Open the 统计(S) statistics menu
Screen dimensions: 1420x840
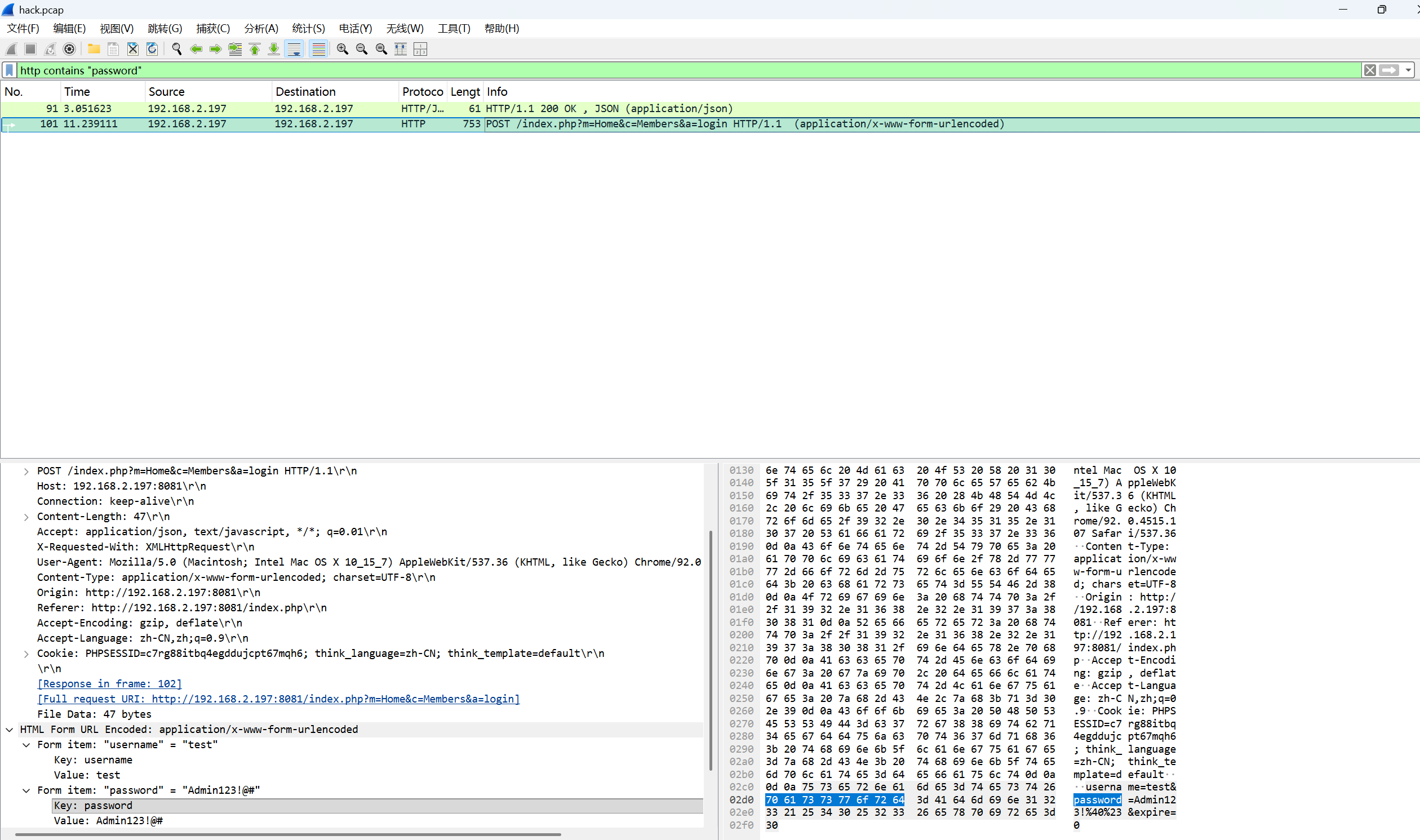point(308,28)
